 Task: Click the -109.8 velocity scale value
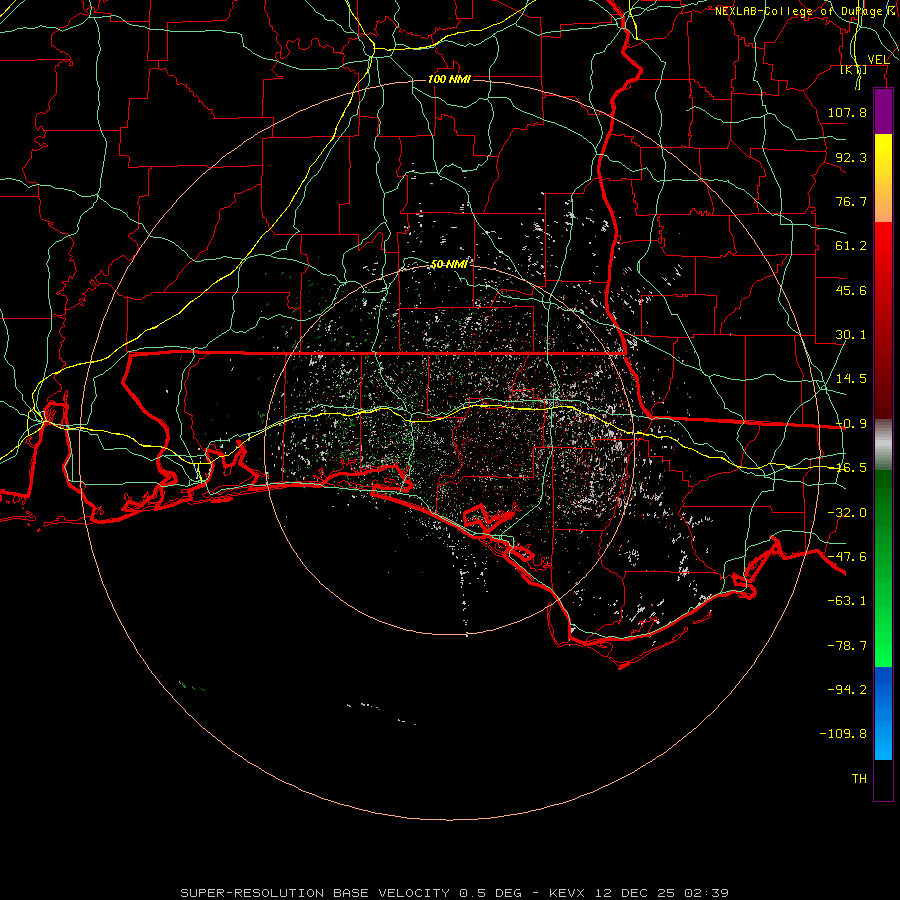[x=843, y=734]
